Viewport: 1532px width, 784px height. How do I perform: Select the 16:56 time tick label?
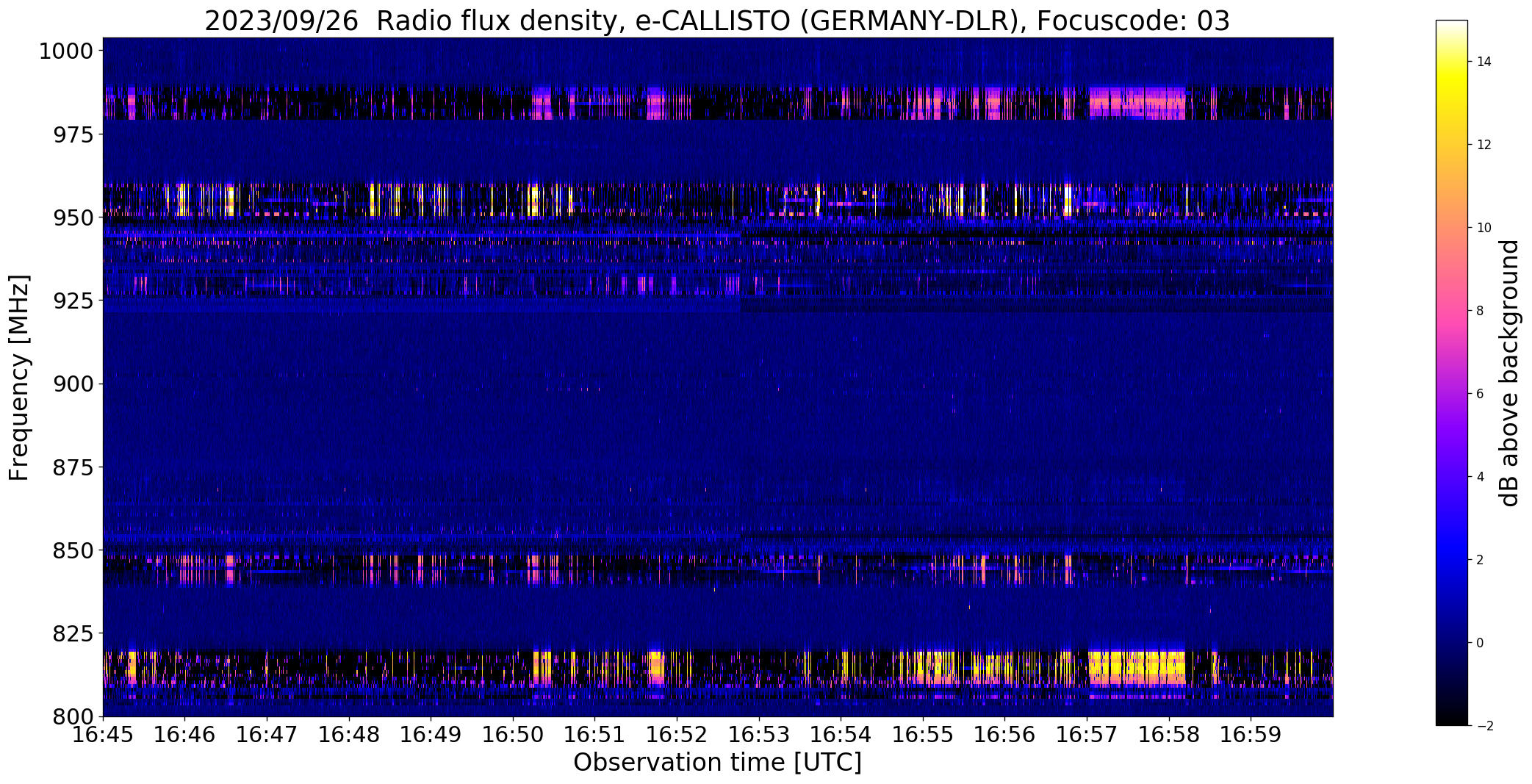pos(1005,734)
